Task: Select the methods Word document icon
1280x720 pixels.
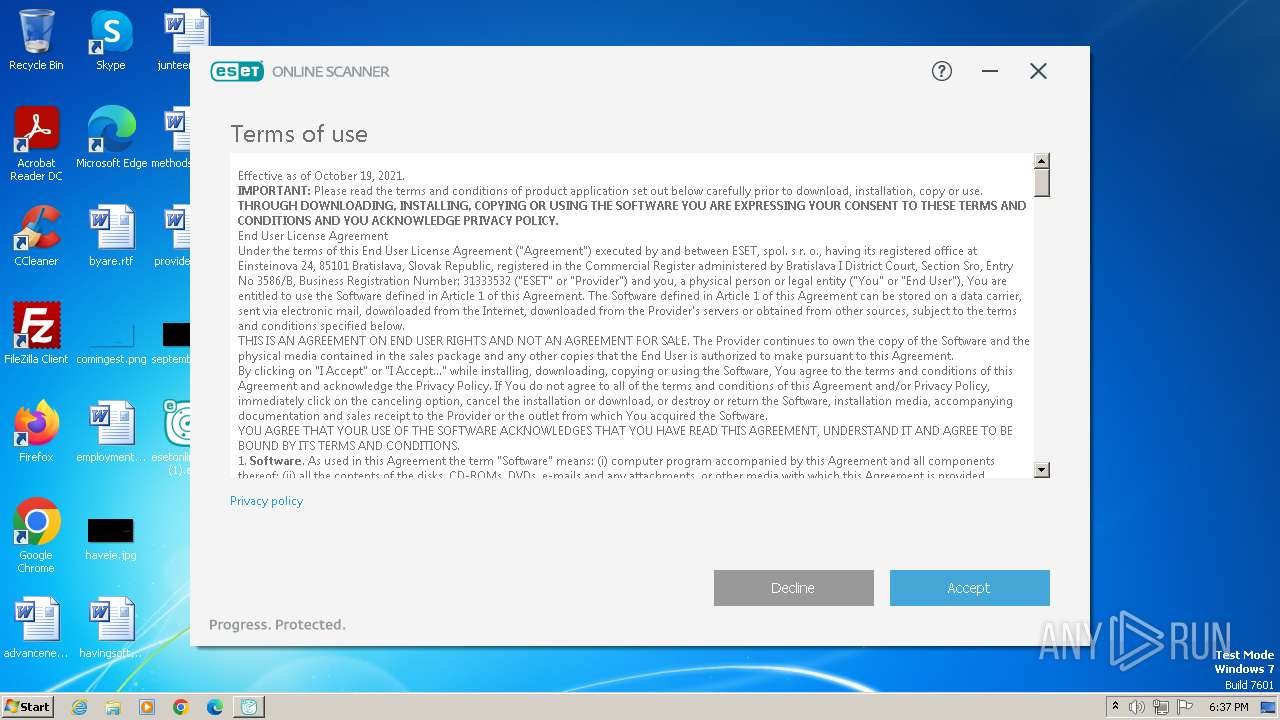Action: click(x=172, y=138)
